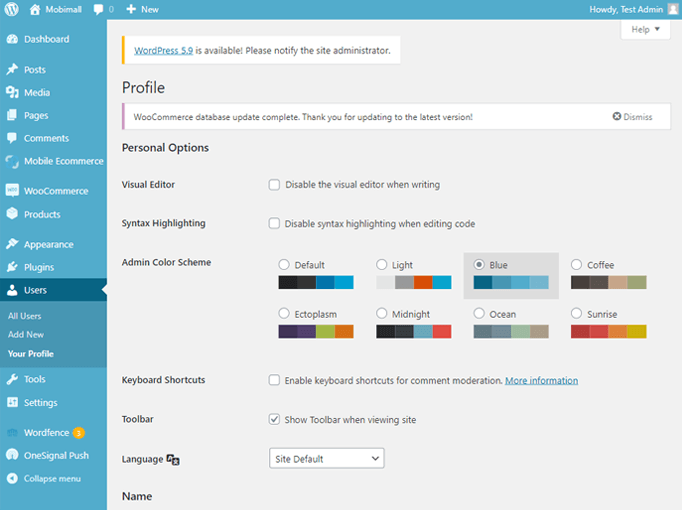The image size is (682, 510).
Task: Check Disable syntax highlighting checkbox
Action: (x=274, y=223)
